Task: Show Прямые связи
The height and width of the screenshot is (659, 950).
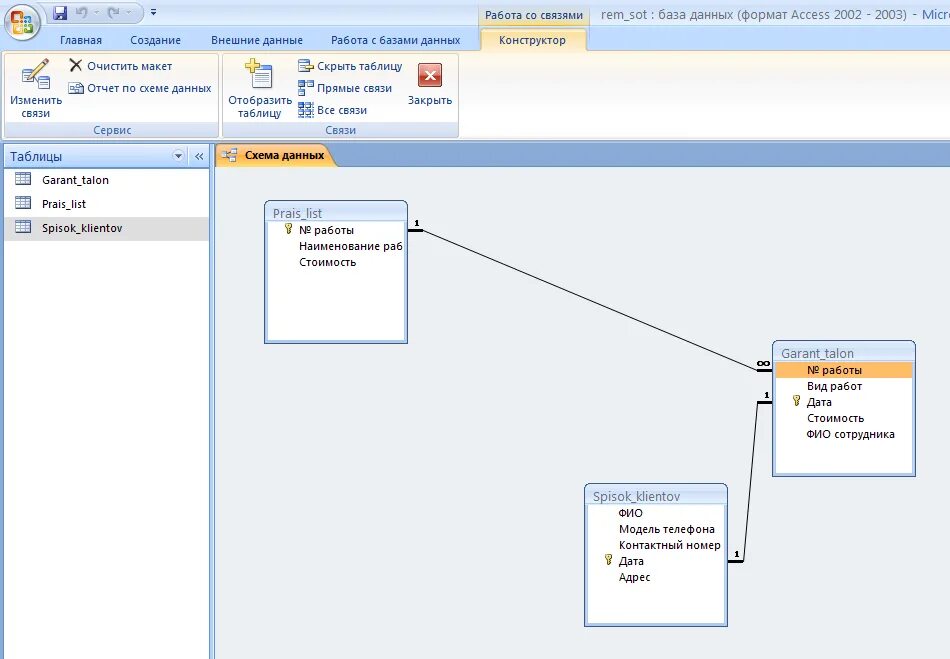Action: click(345, 88)
